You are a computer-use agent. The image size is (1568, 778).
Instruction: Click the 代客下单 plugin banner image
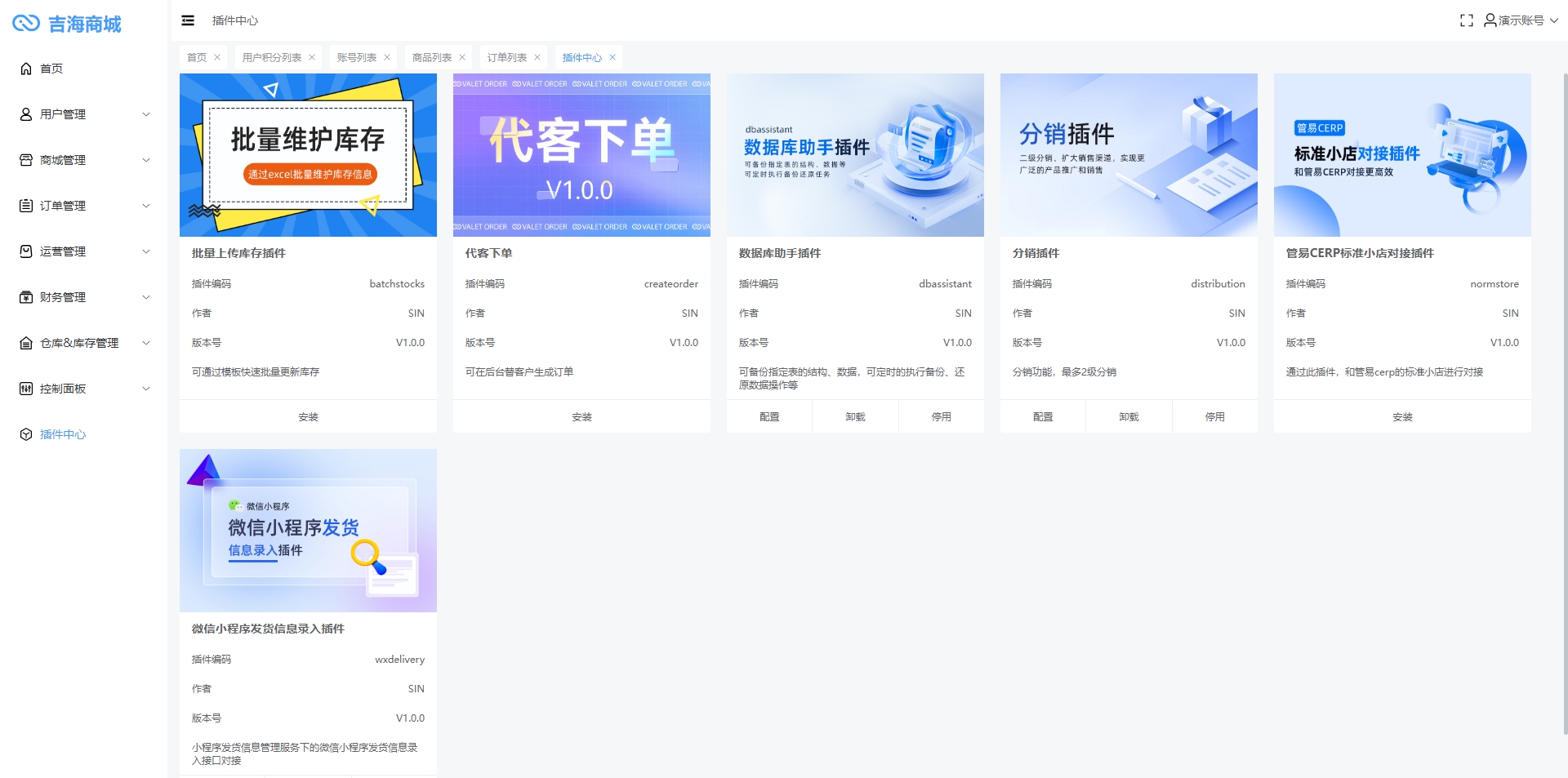tap(581, 155)
